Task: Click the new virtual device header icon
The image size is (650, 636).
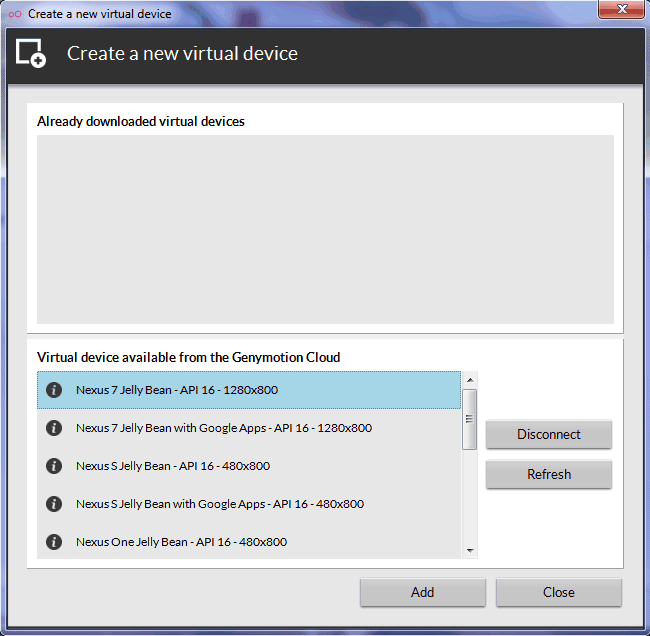Action: 31,53
